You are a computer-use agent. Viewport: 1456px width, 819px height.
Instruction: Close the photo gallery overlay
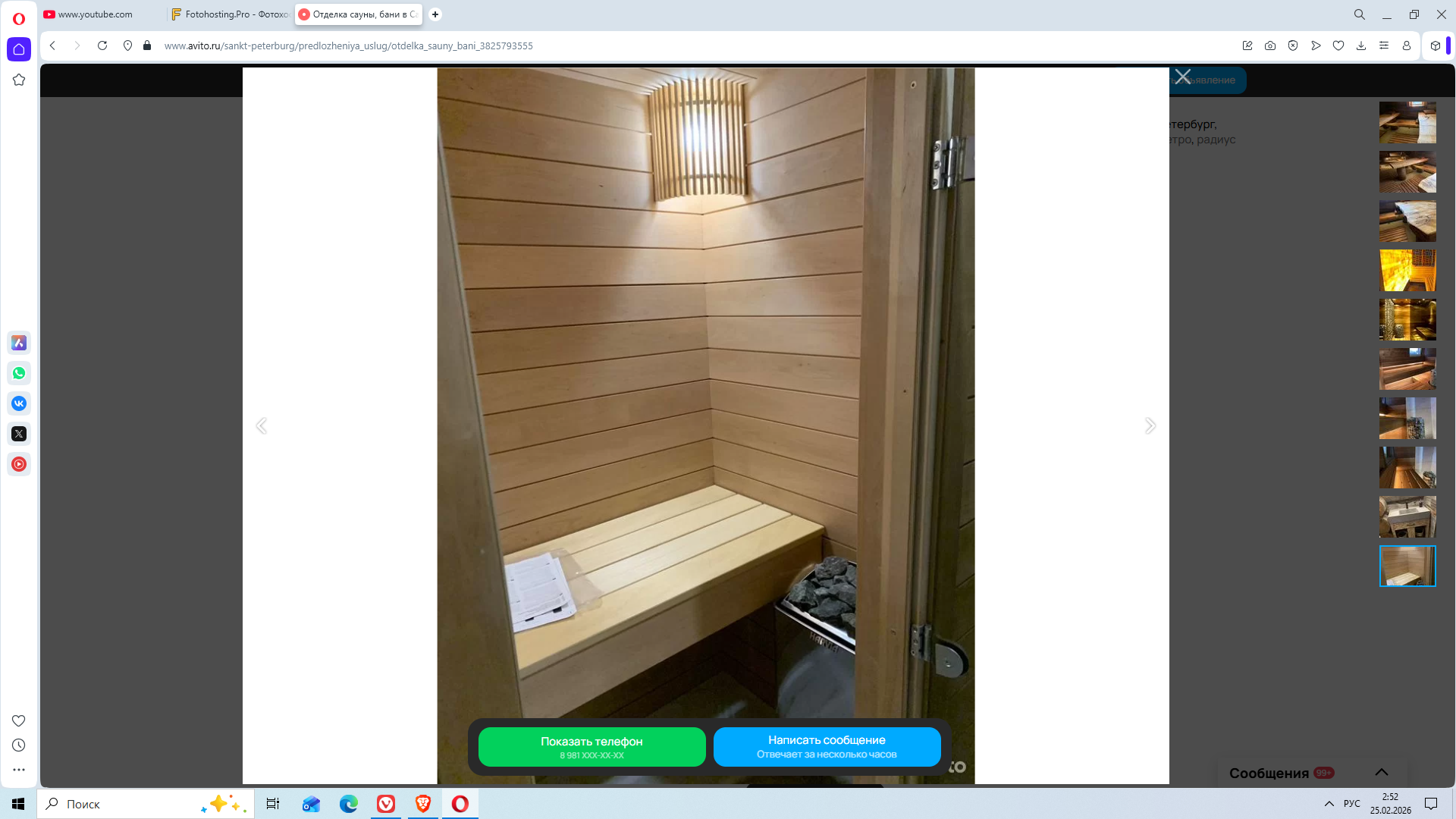1183,77
